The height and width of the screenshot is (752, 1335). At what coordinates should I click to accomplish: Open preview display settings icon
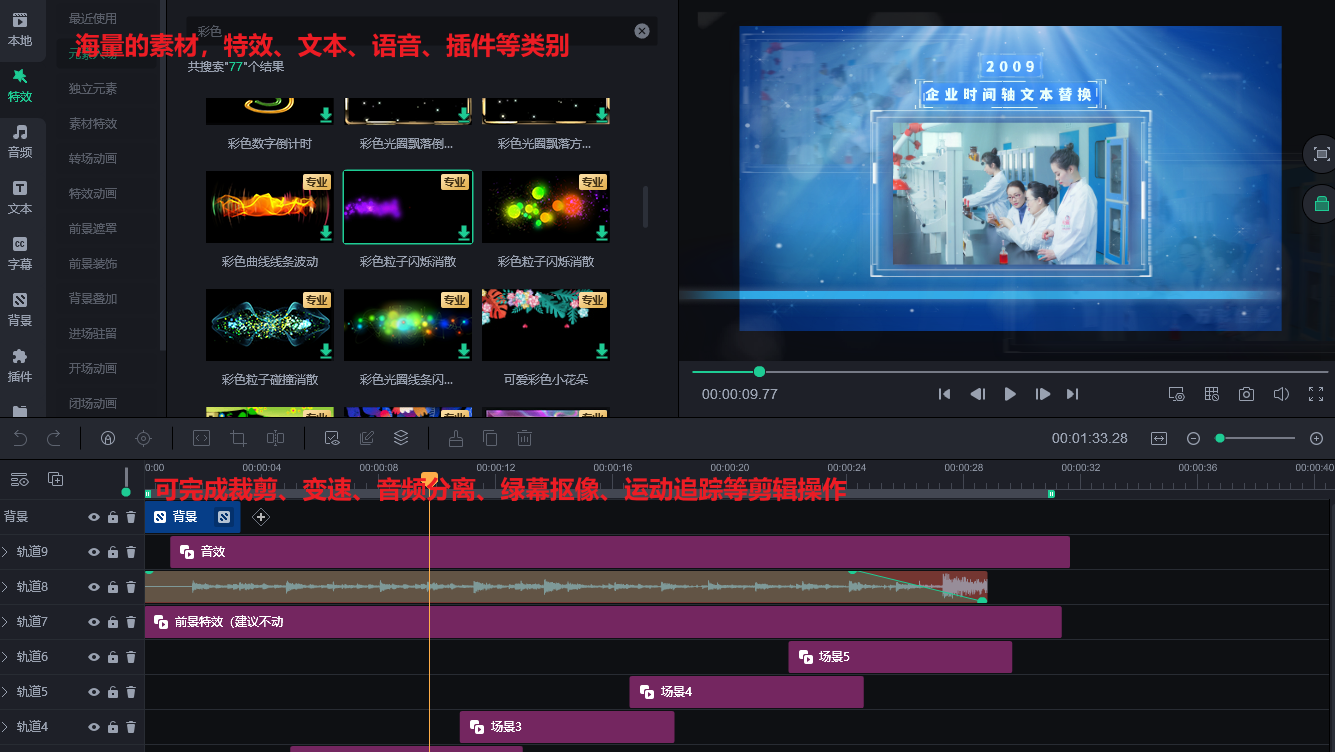[1177, 394]
